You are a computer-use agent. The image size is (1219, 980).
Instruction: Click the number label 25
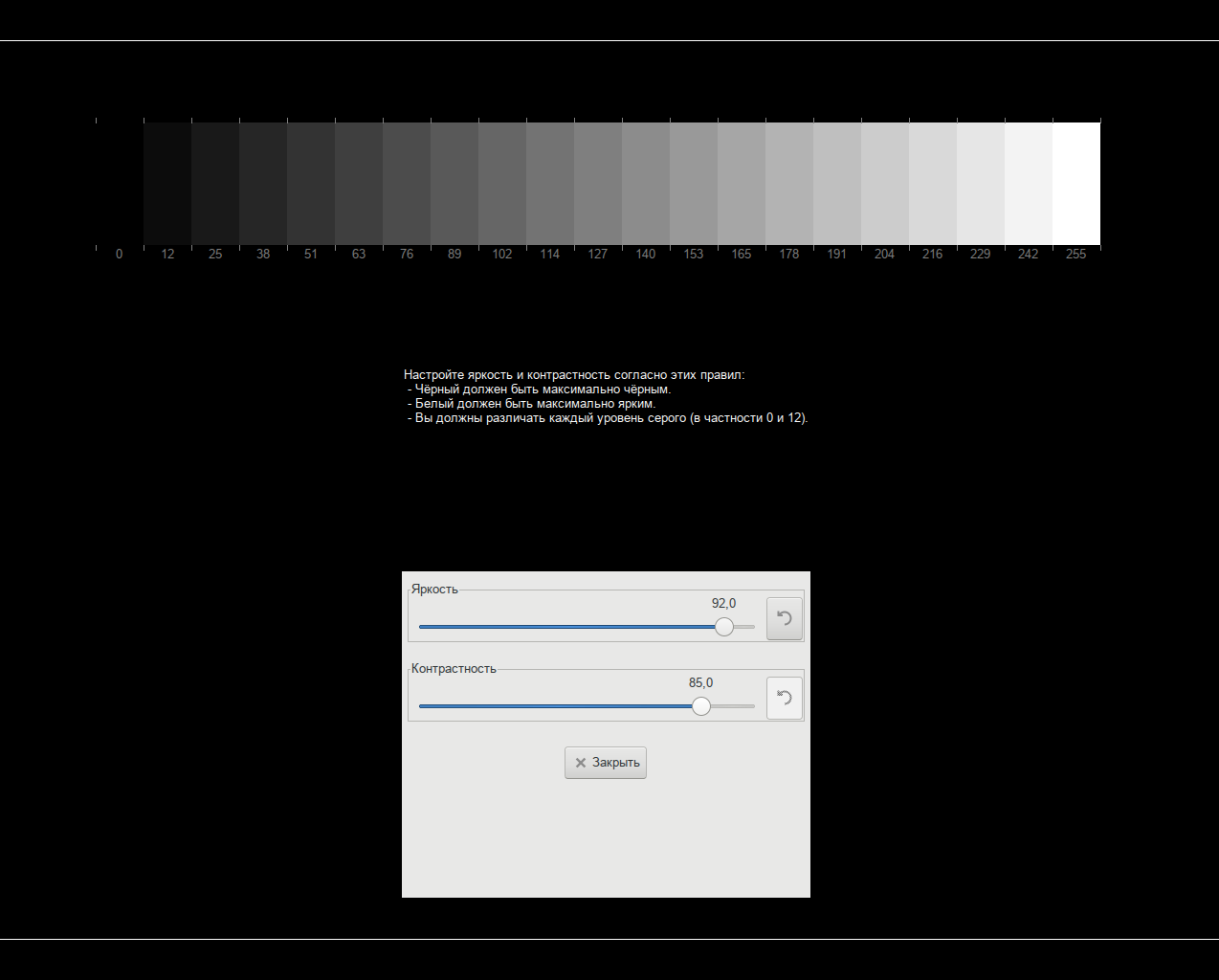tap(215, 255)
